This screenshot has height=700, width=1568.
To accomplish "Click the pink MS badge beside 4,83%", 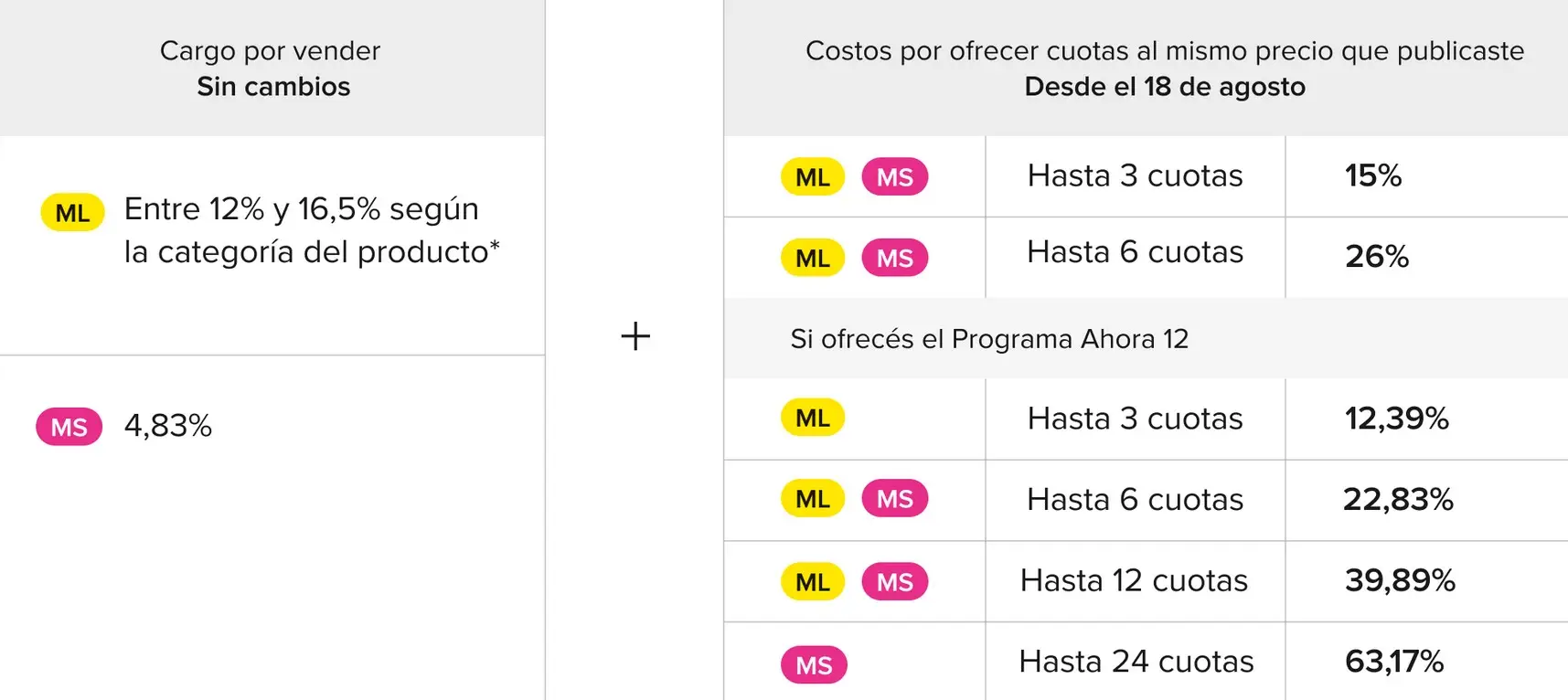I will click(69, 427).
